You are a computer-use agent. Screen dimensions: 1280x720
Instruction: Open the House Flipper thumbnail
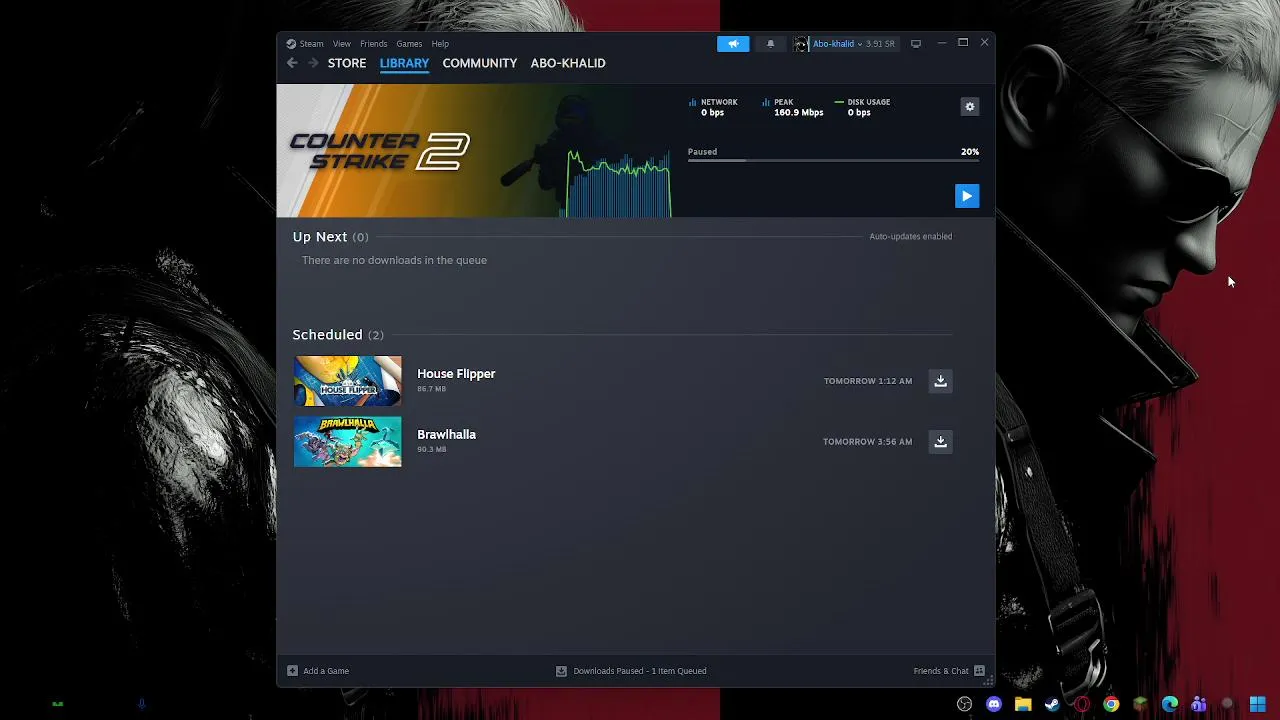click(x=347, y=381)
